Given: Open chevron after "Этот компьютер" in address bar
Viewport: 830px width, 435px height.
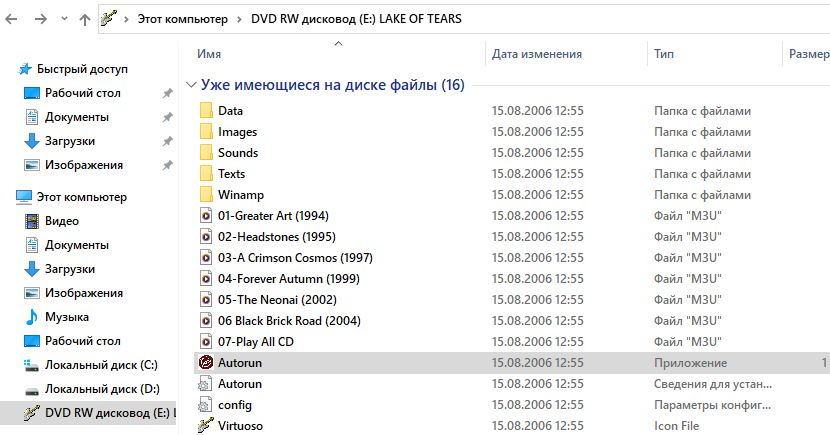Looking at the screenshot, I should [x=239, y=19].
